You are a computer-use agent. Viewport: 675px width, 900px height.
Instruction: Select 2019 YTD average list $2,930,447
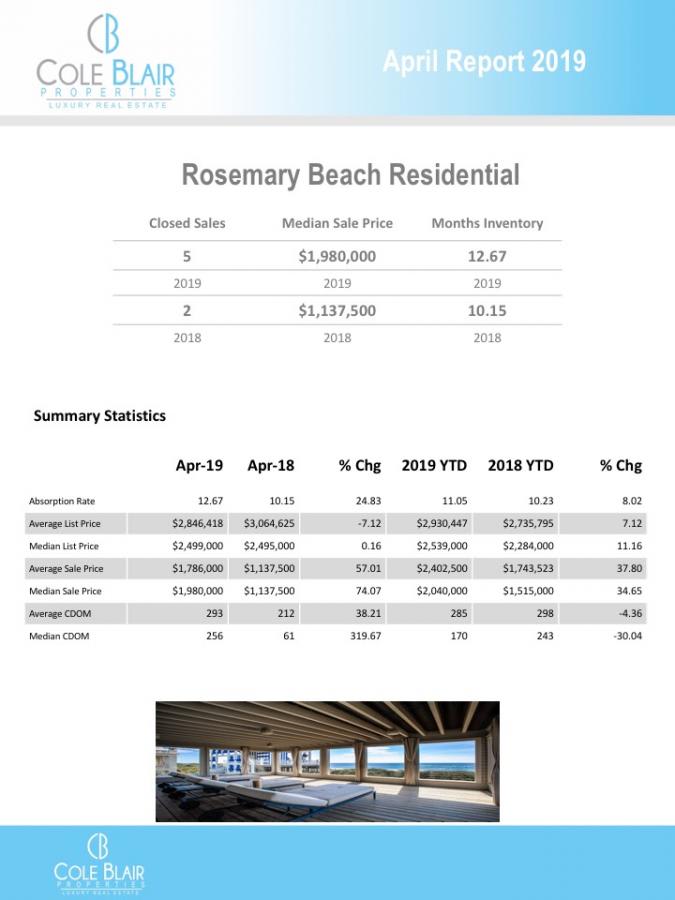(x=442, y=523)
